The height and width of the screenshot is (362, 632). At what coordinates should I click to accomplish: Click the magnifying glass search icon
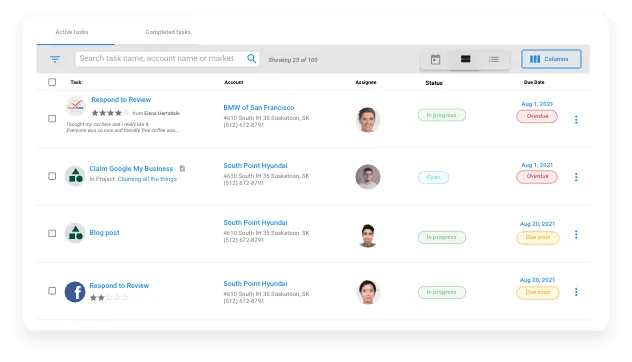point(252,58)
